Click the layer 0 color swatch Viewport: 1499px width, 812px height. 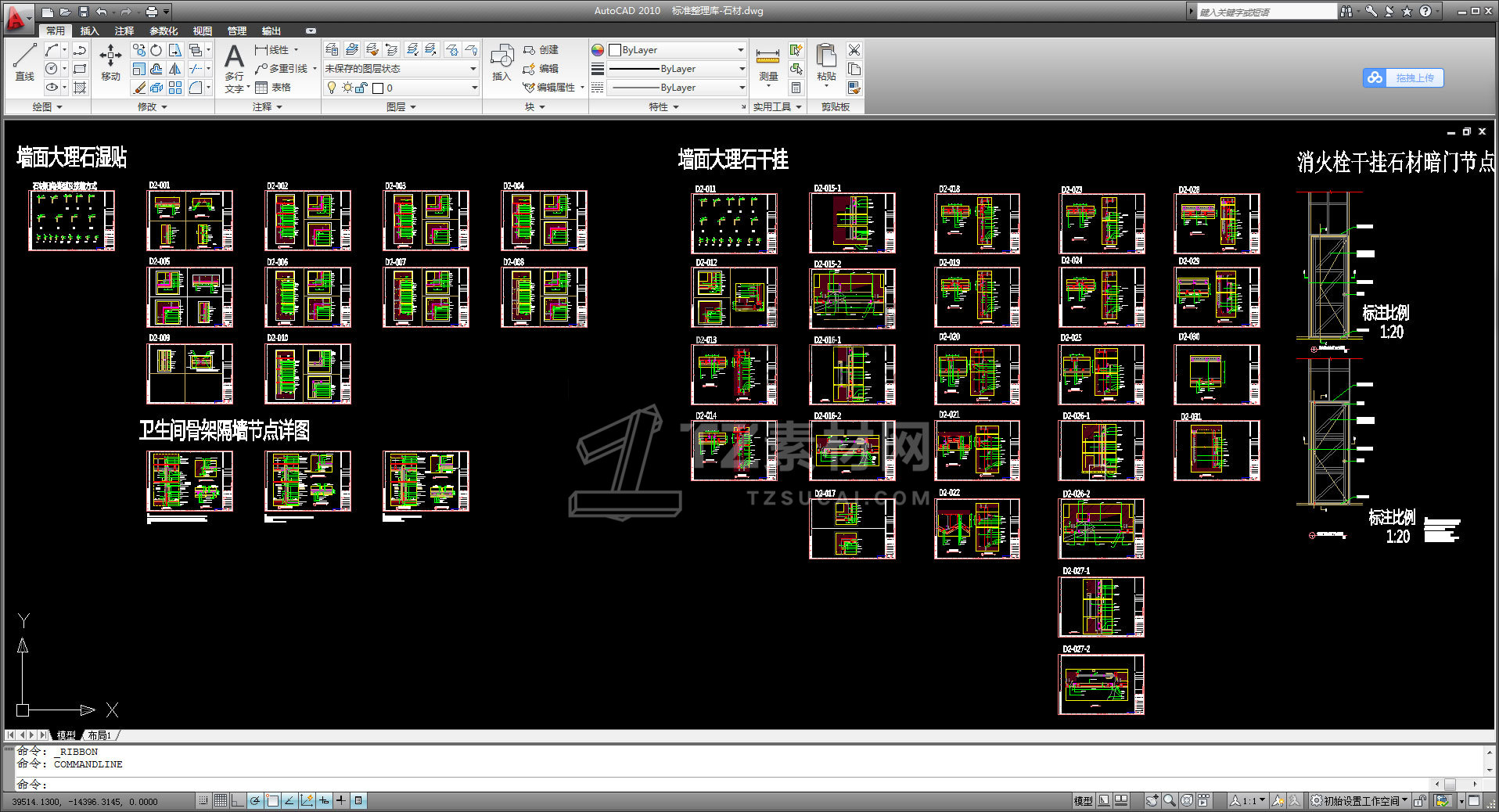[378, 88]
